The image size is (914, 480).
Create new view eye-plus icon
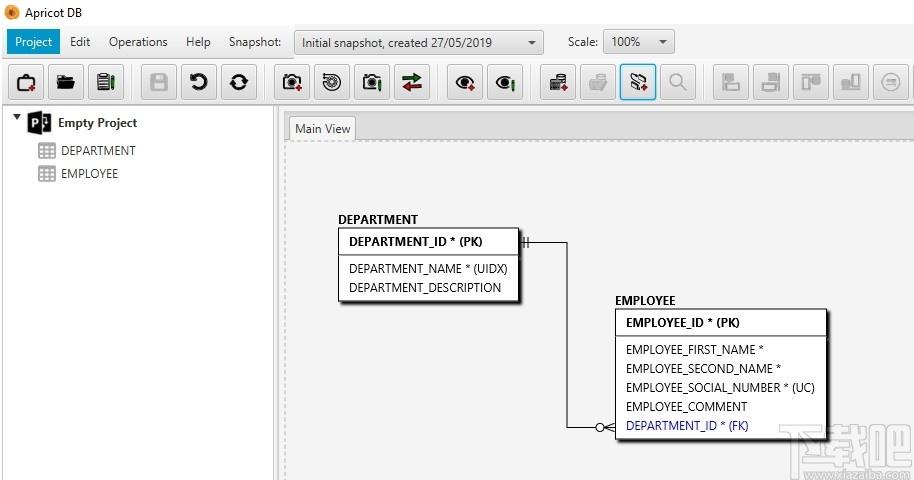click(x=465, y=82)
